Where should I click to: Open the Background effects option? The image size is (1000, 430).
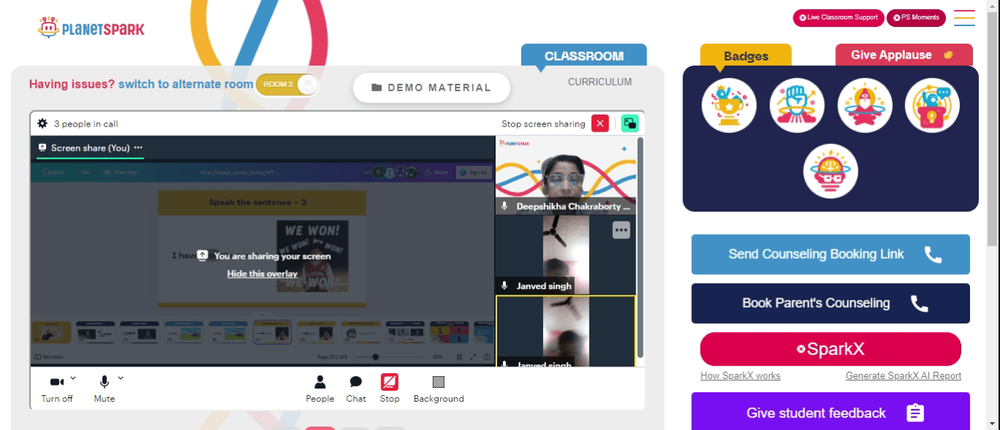coord(439,389)
